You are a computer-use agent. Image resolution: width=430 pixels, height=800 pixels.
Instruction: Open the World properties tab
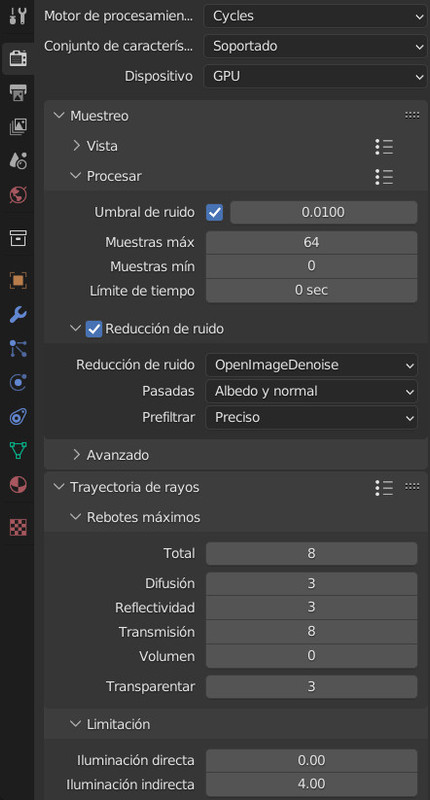(18, 194)
